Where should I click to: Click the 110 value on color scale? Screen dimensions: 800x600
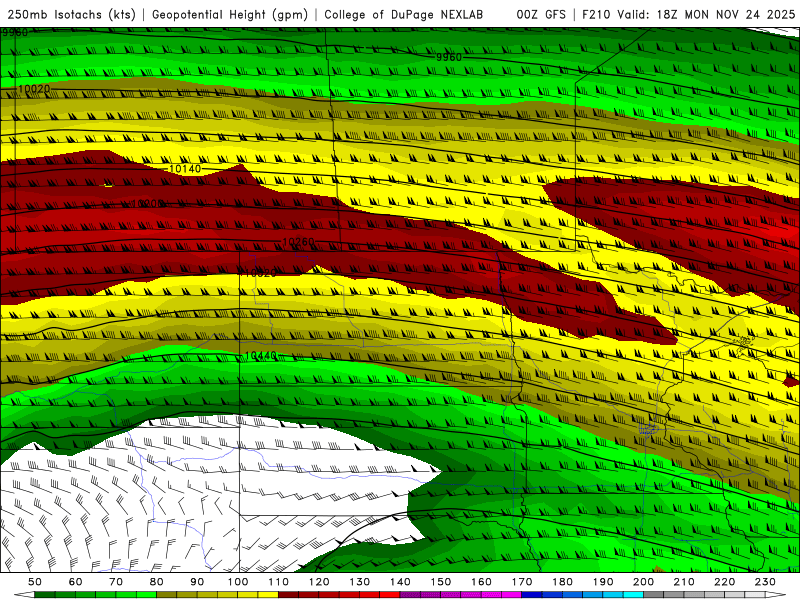point(278,582)
